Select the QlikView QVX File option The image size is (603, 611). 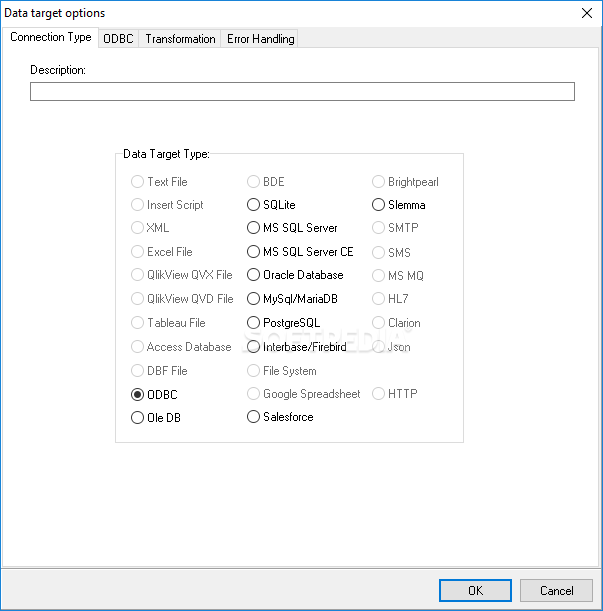tap(137, 275)
